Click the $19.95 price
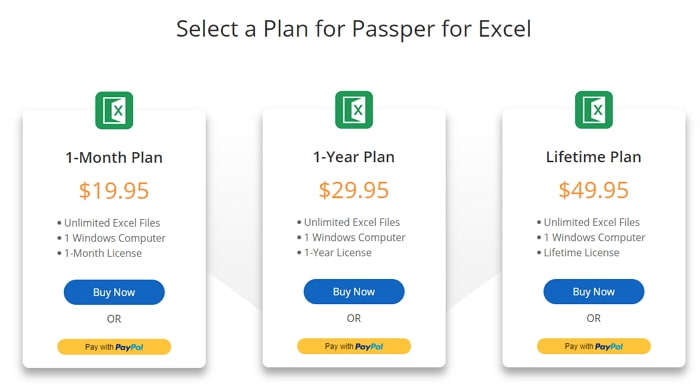Screen dimensions: 700x385 pyautogui.click(x=114, y=191)
